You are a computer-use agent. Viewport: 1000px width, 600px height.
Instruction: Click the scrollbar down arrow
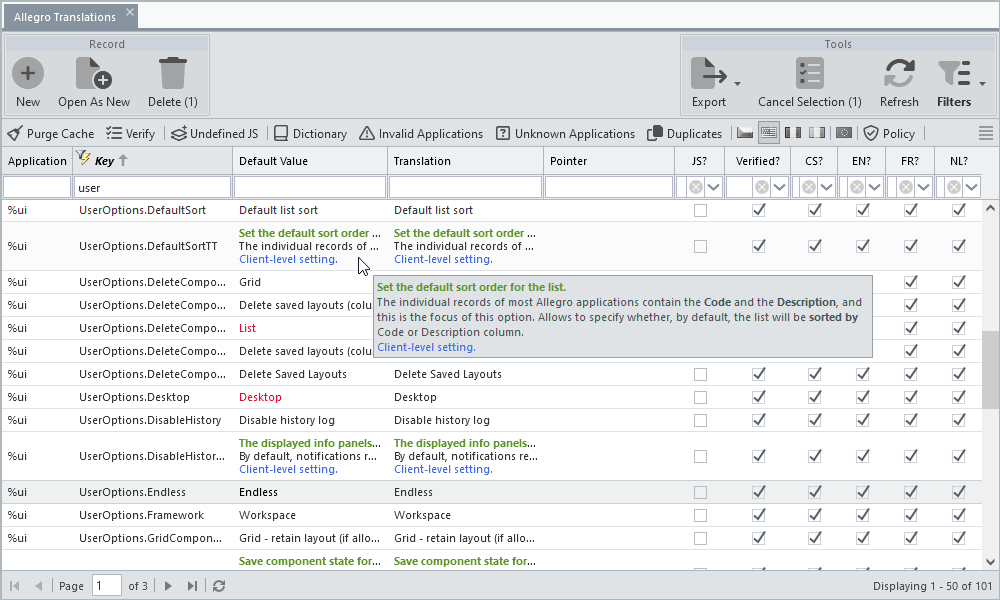pos(990,562)
